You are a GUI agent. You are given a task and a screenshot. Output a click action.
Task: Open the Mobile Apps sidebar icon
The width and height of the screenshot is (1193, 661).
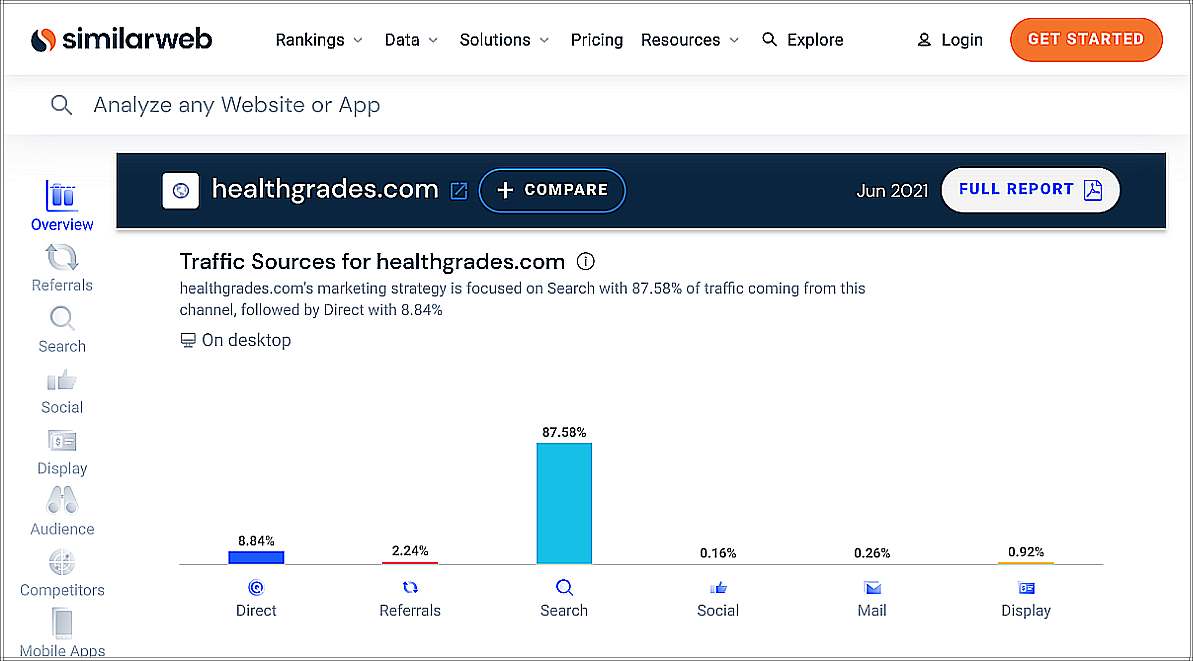click(62, 624)
